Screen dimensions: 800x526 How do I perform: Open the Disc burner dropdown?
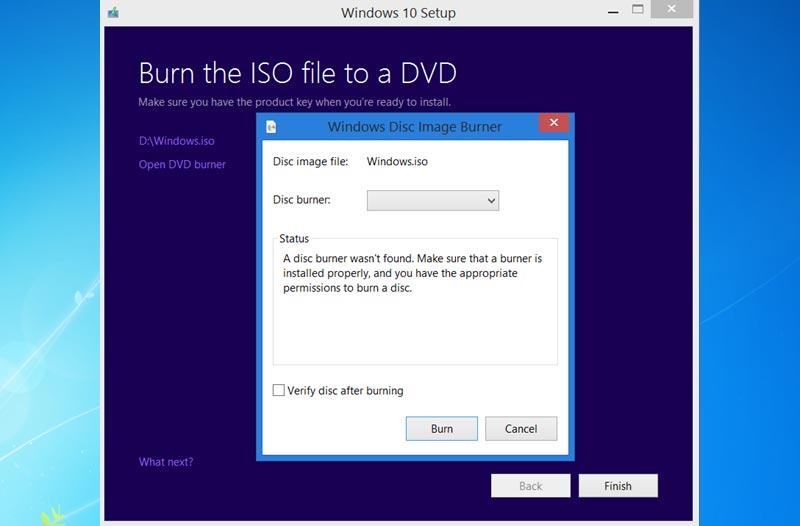pos(433,201)
